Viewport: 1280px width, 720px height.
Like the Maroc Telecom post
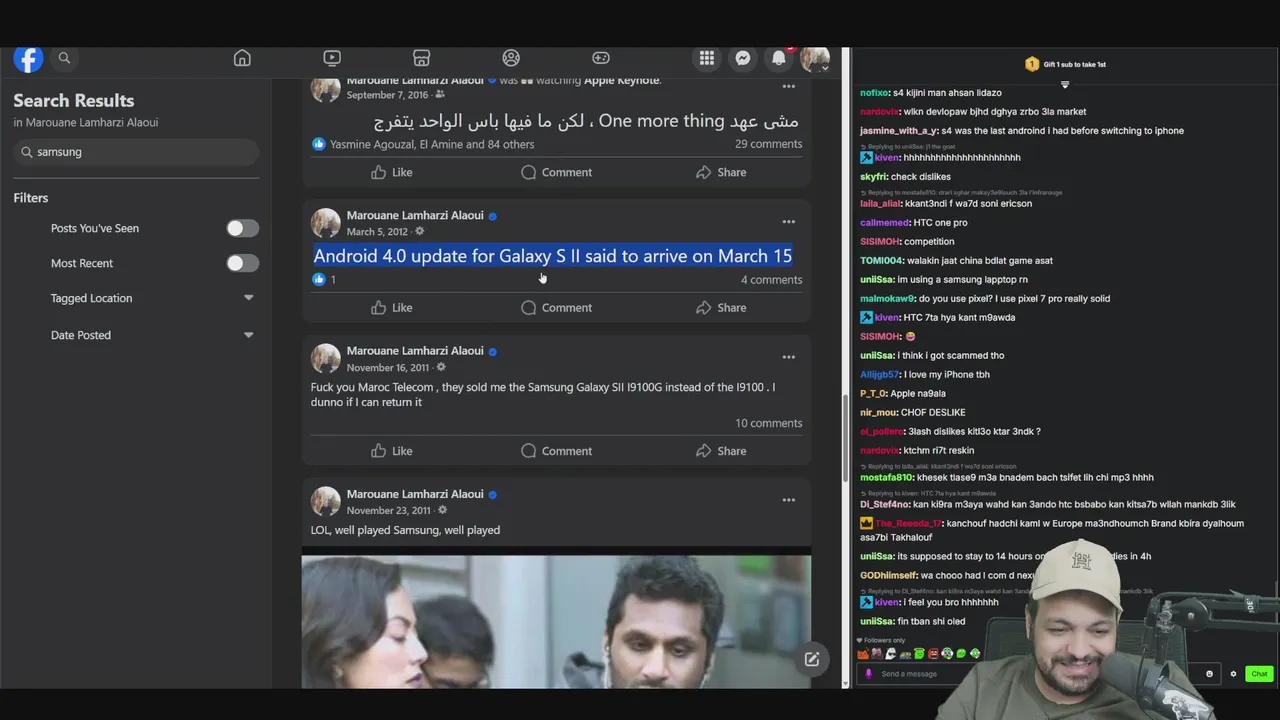[392, 451]
